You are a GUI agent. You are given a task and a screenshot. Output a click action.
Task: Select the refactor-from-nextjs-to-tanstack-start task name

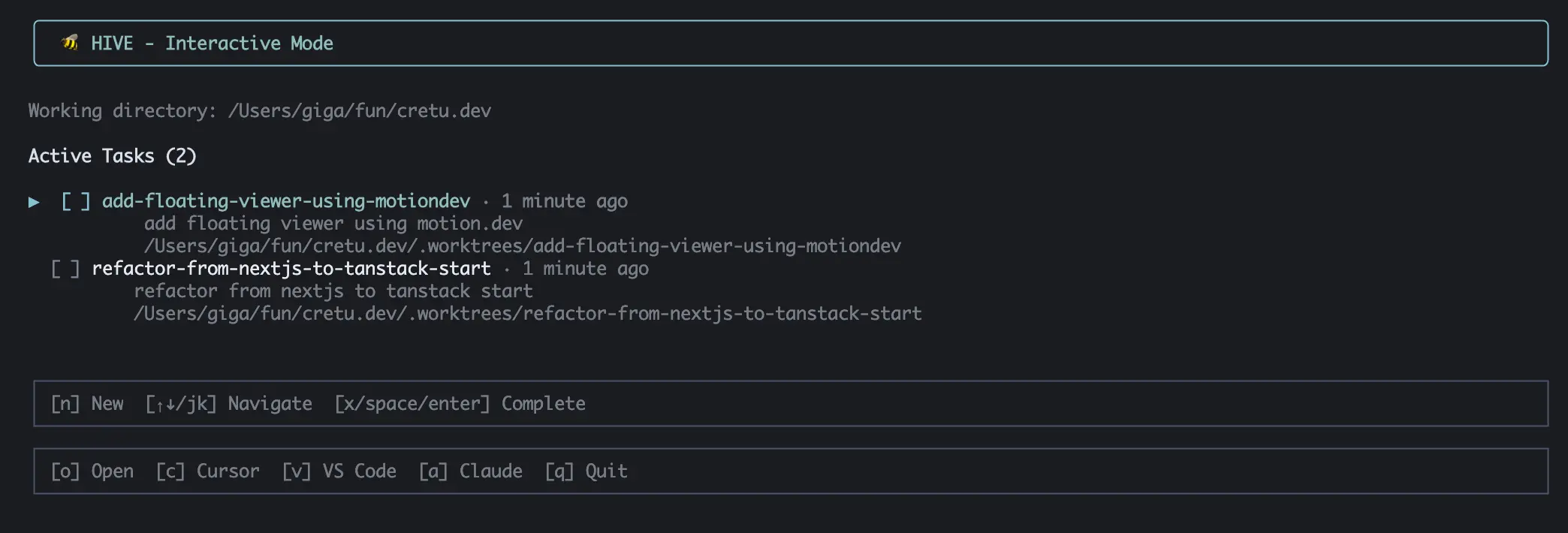pos(291,269)
